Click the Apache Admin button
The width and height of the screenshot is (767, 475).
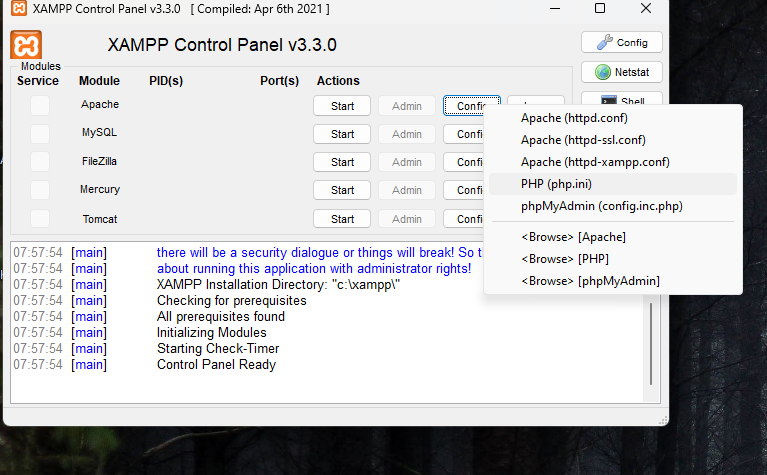pyautogui.click(x=406, y=106)
